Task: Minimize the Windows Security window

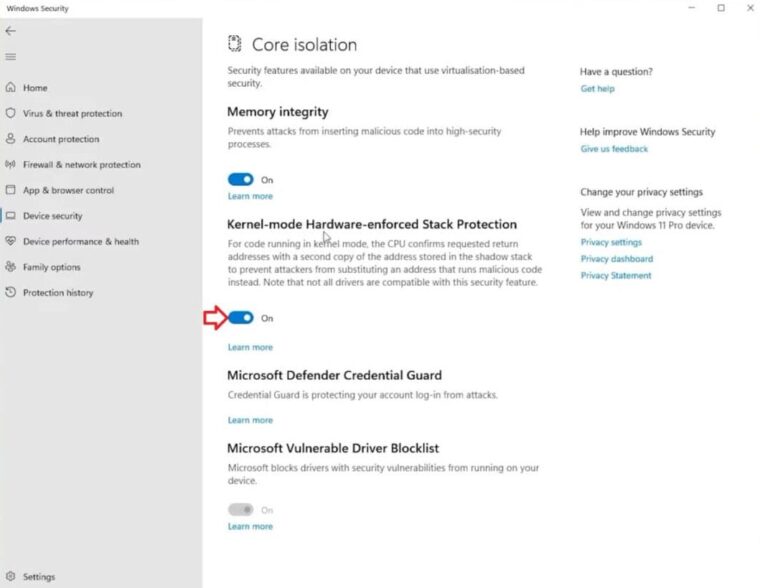Action: tap(692, 8)
